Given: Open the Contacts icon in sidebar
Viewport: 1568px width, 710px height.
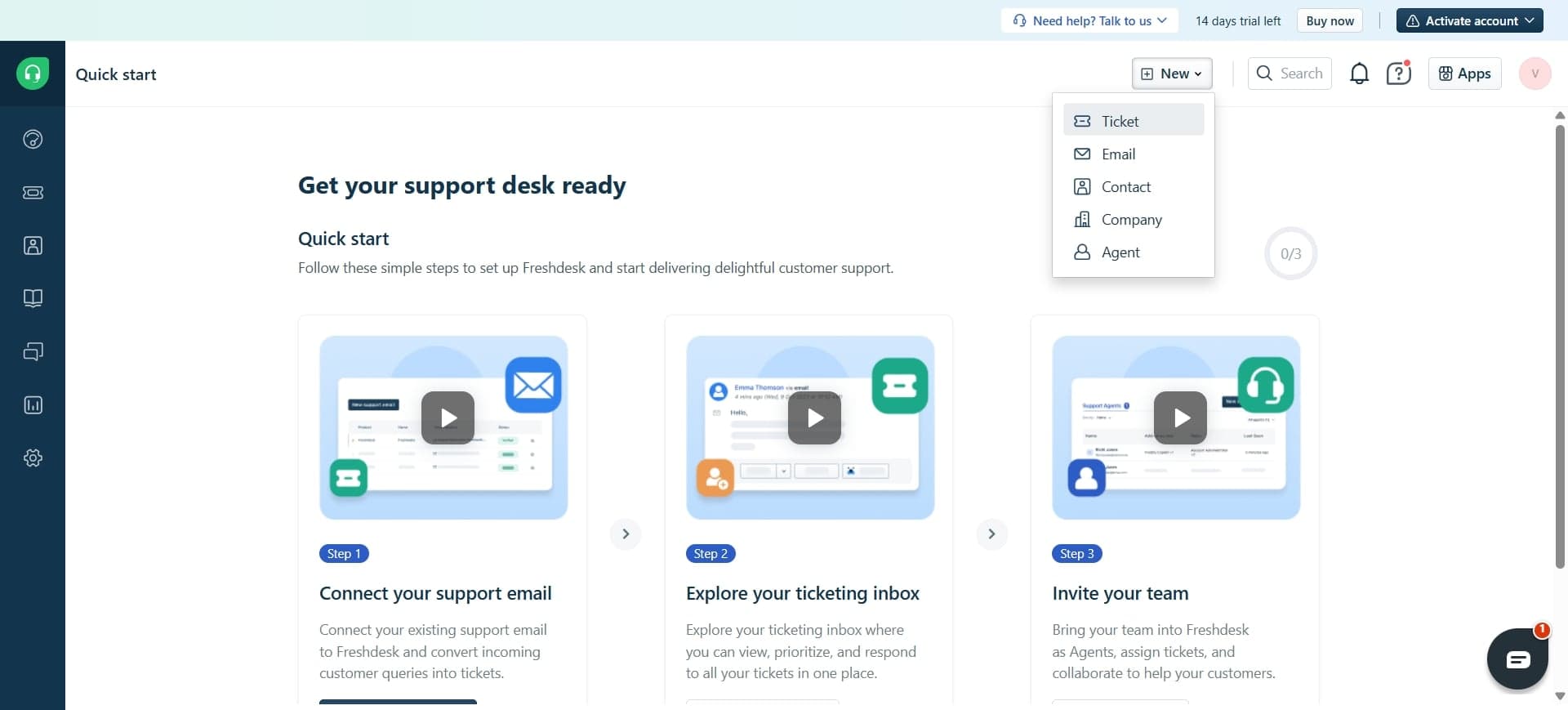Looking at the screenshot, I should (33, 246).
